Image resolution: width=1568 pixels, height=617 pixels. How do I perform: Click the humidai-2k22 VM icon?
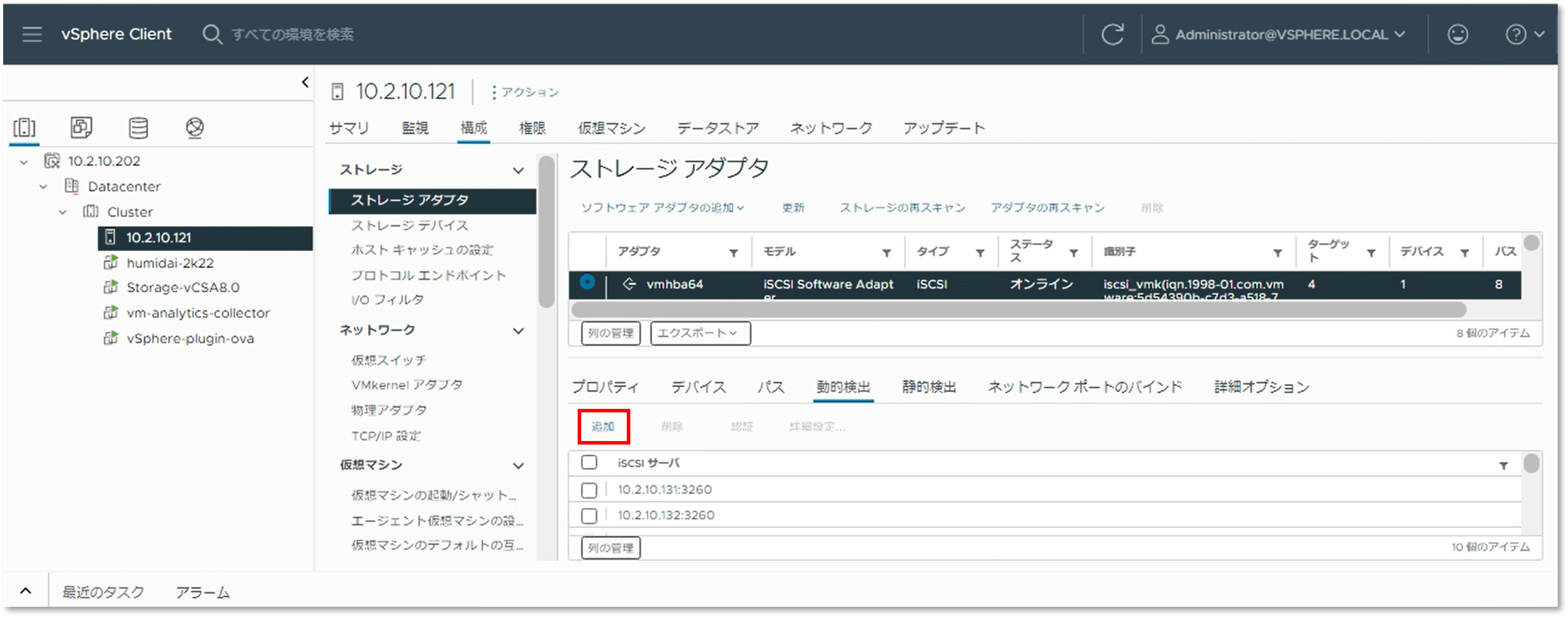pos(110,263)
